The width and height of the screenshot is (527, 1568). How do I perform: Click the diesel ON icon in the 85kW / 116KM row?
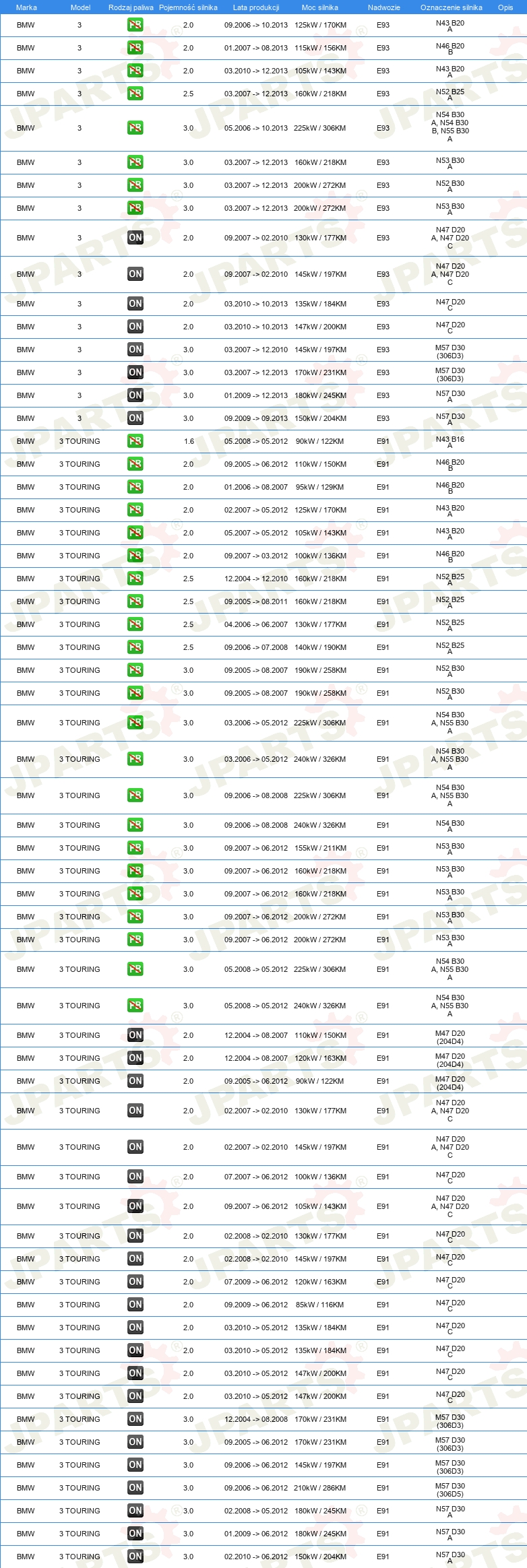pyautogui.click(x=135, y=1305)
